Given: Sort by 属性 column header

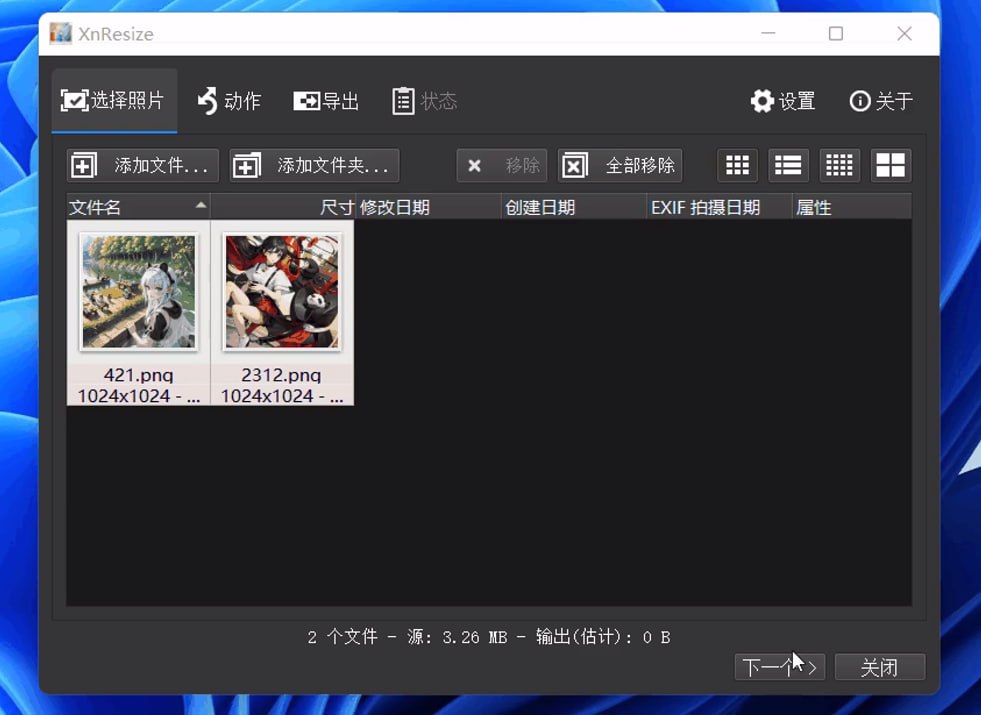Looking at the screenshot, I should point(851,207).
